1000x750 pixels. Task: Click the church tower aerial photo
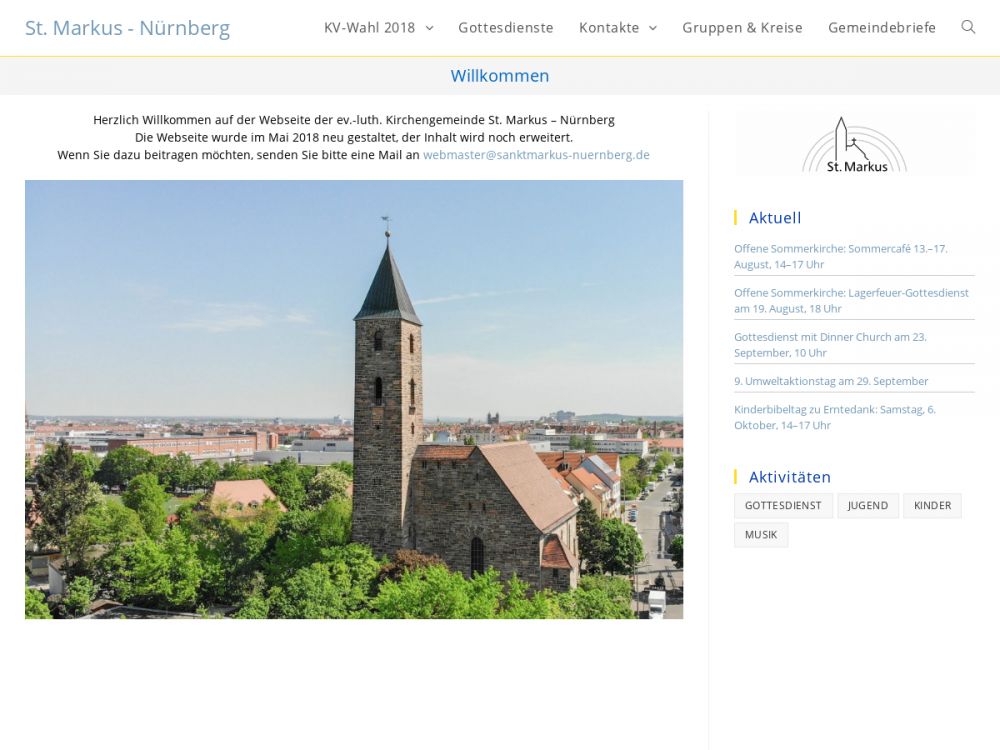point(354,399)
